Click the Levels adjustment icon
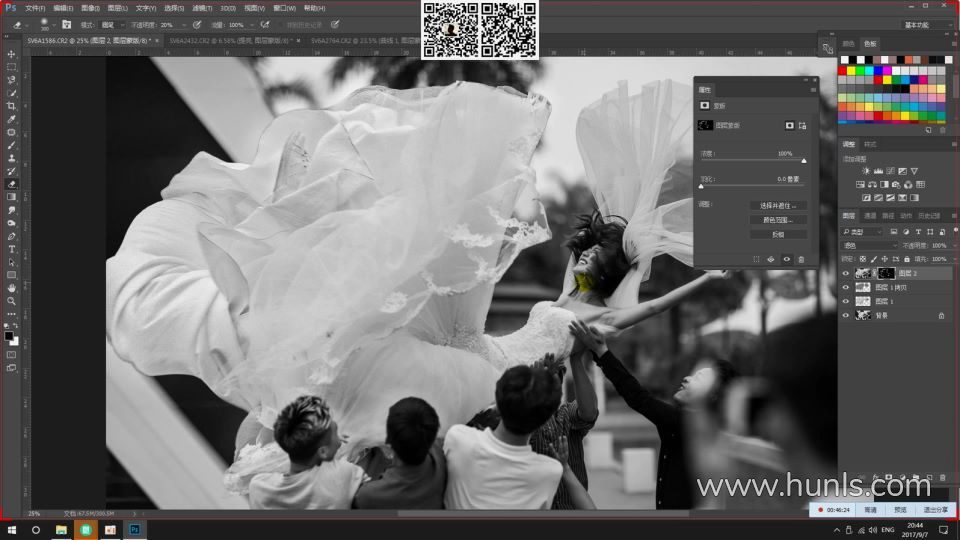This screenshot has height=540, width=960. click(x=878, y=171)
